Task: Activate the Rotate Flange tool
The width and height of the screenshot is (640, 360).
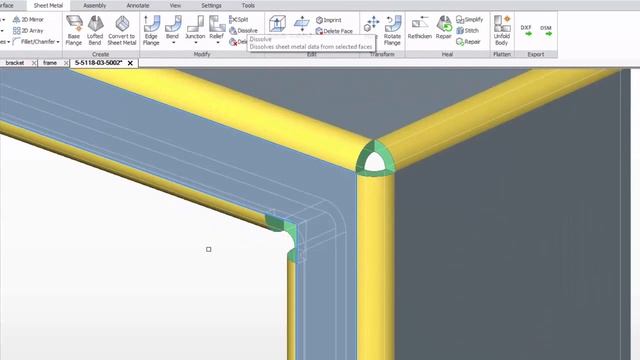Action: 392,31
